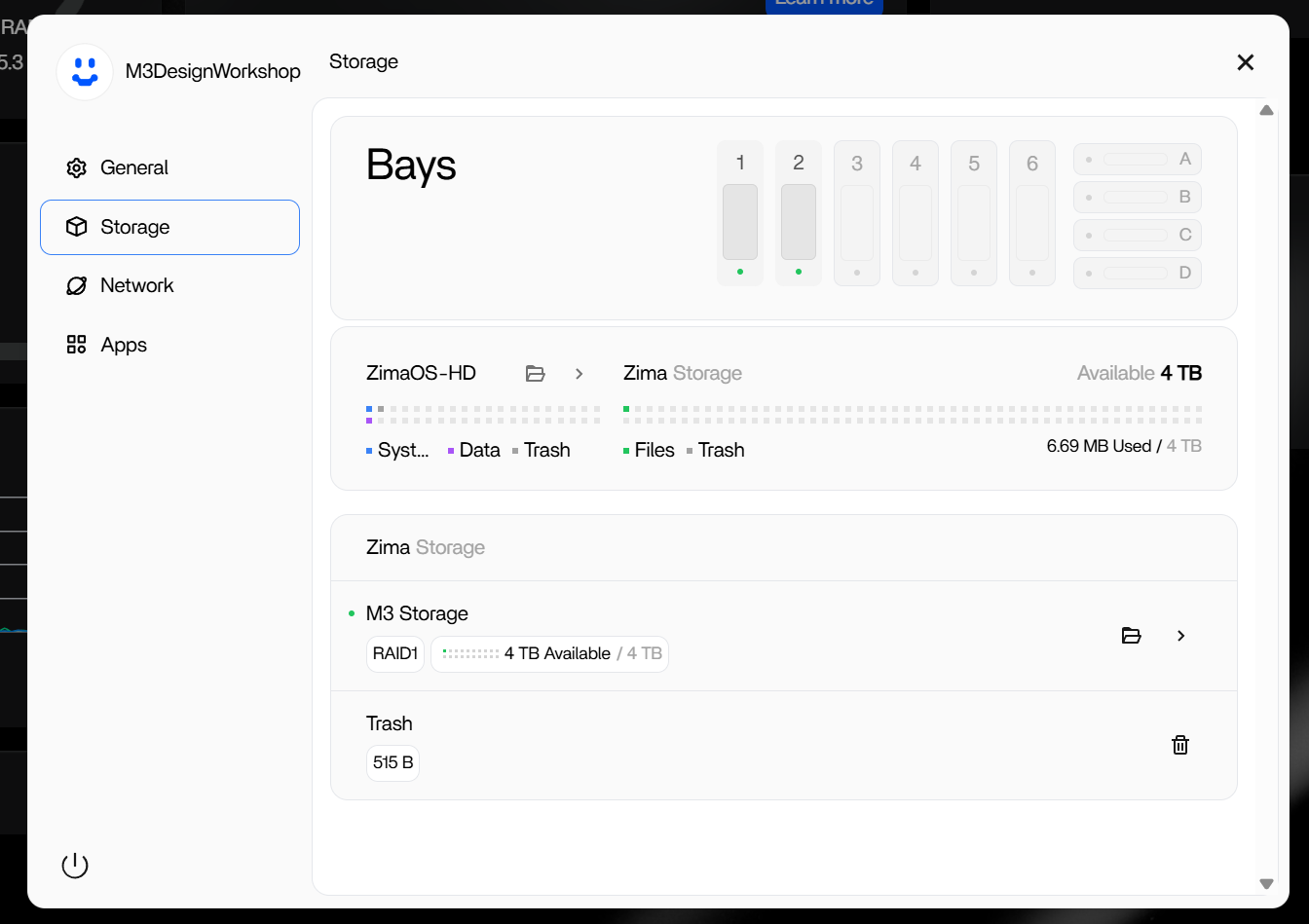1309x924 pixels.
Task: Expand ZimaOS-HD chevron arrow
Action: (x=580, y=374)
